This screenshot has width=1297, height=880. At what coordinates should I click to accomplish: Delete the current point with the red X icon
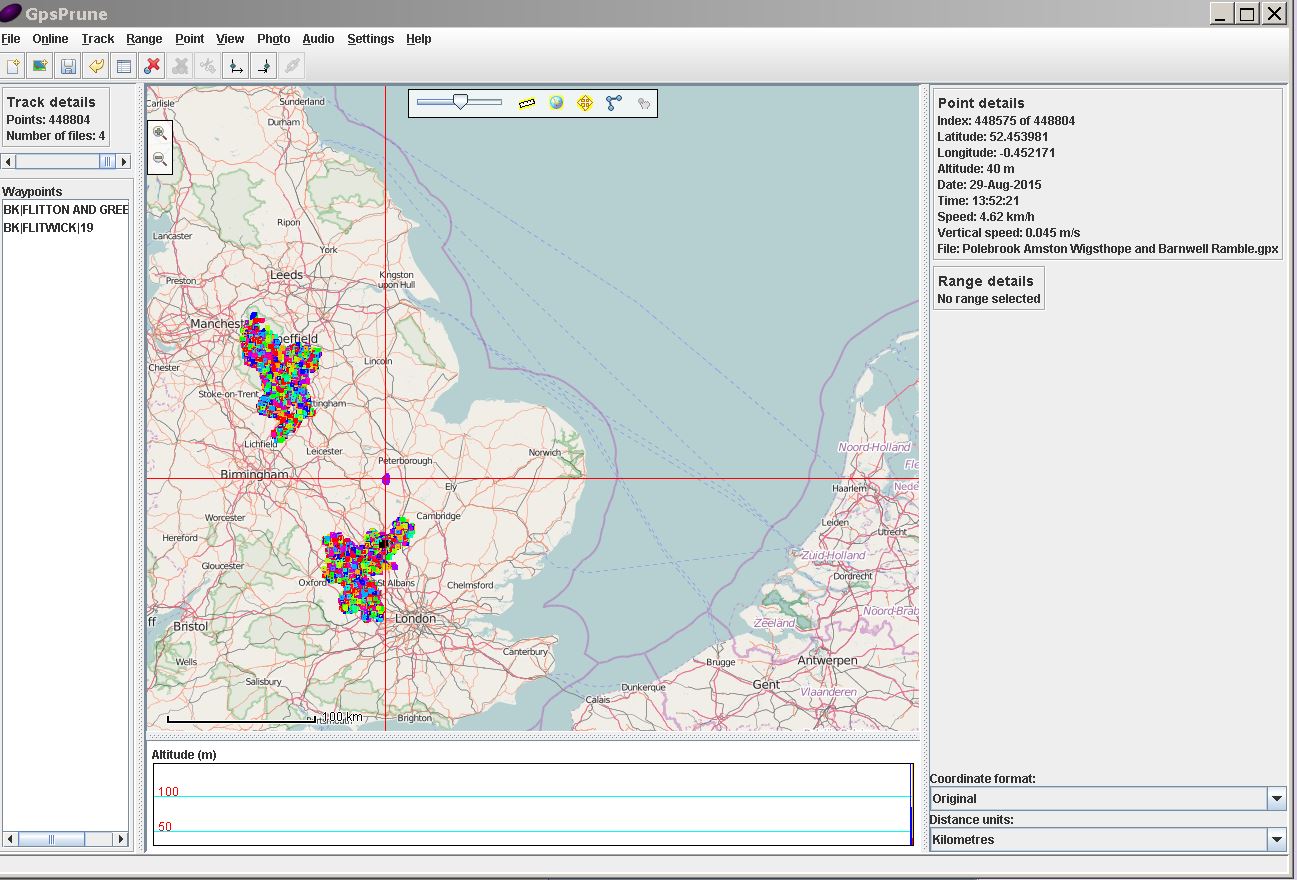coord(152,65)
